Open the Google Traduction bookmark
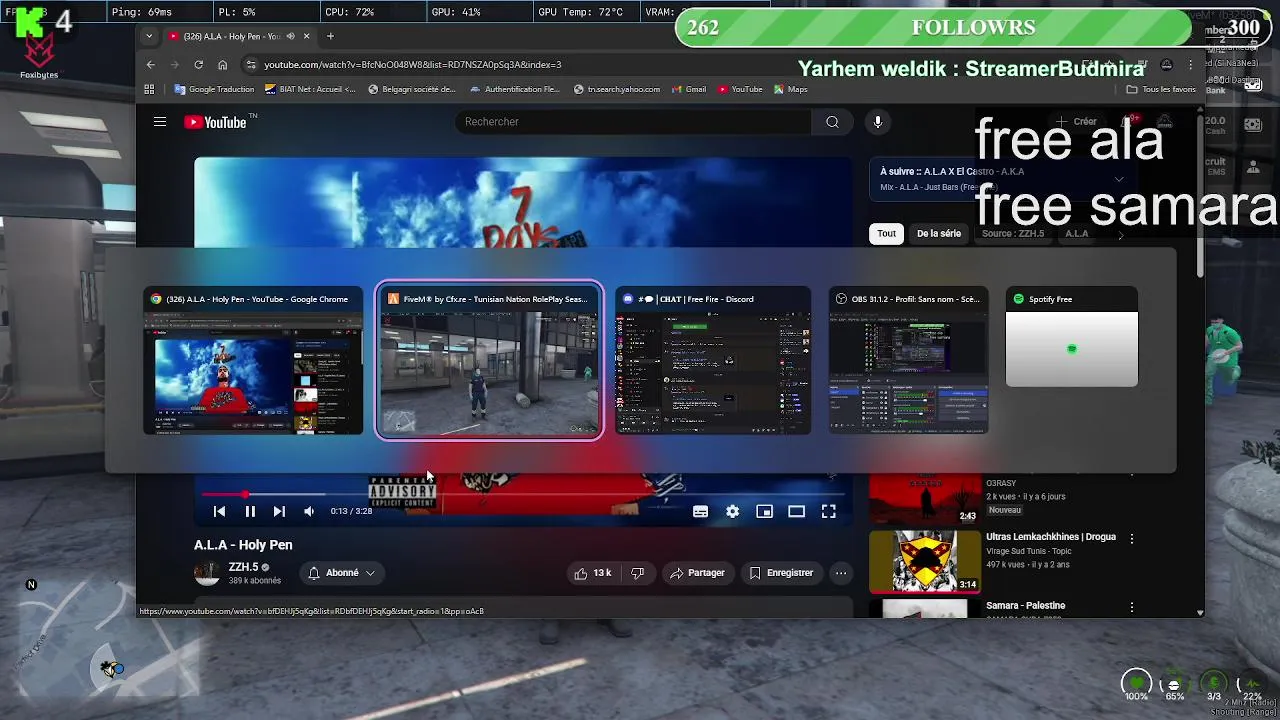The width and height of the screenshot is (1280, 720). pyautogui.click(x=214, y=89)
